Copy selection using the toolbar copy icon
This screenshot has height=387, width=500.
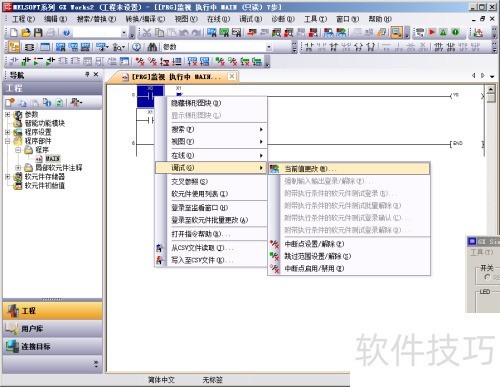(x=160, y=33)
